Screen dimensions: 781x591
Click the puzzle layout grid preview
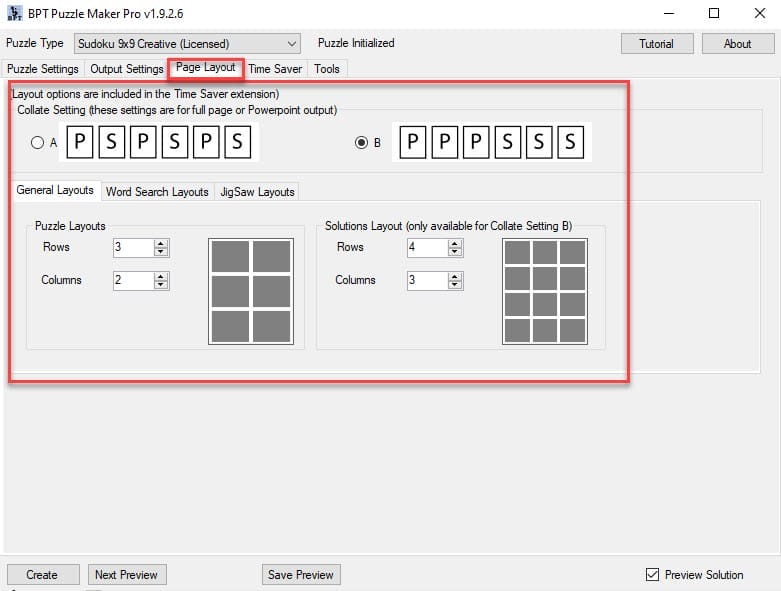pyautogui.click(x=250, y=291)
